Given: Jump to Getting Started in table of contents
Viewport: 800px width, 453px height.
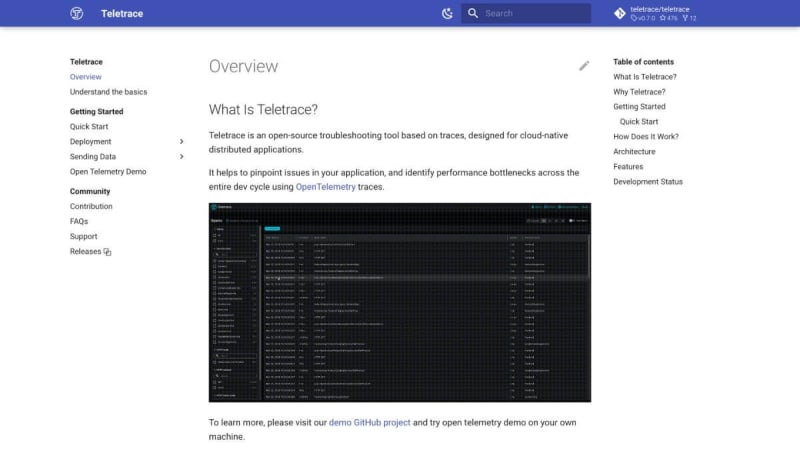Looking at the screenshot, I should tap(639, 107).
